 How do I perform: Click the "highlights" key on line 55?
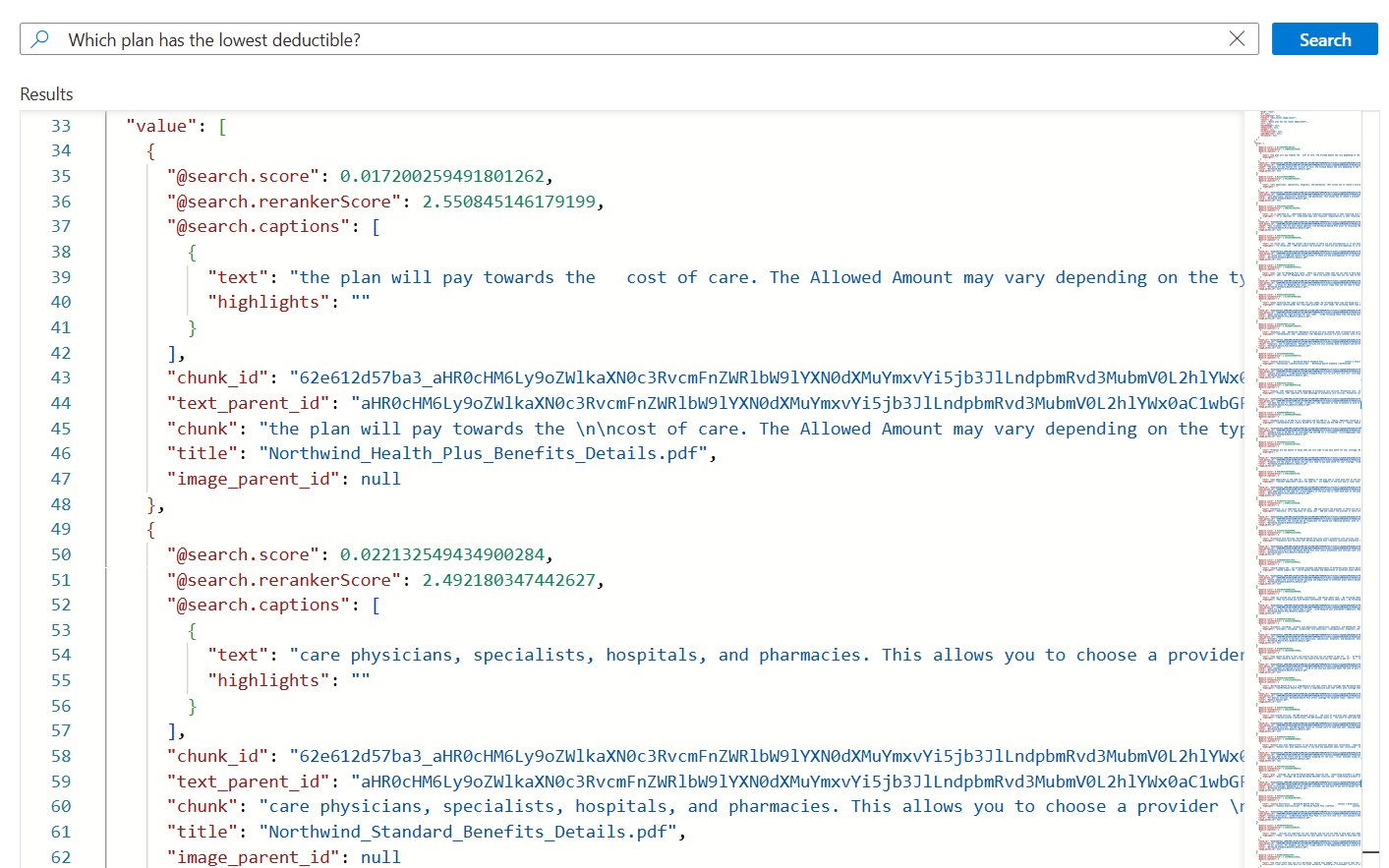coord(269,680)
